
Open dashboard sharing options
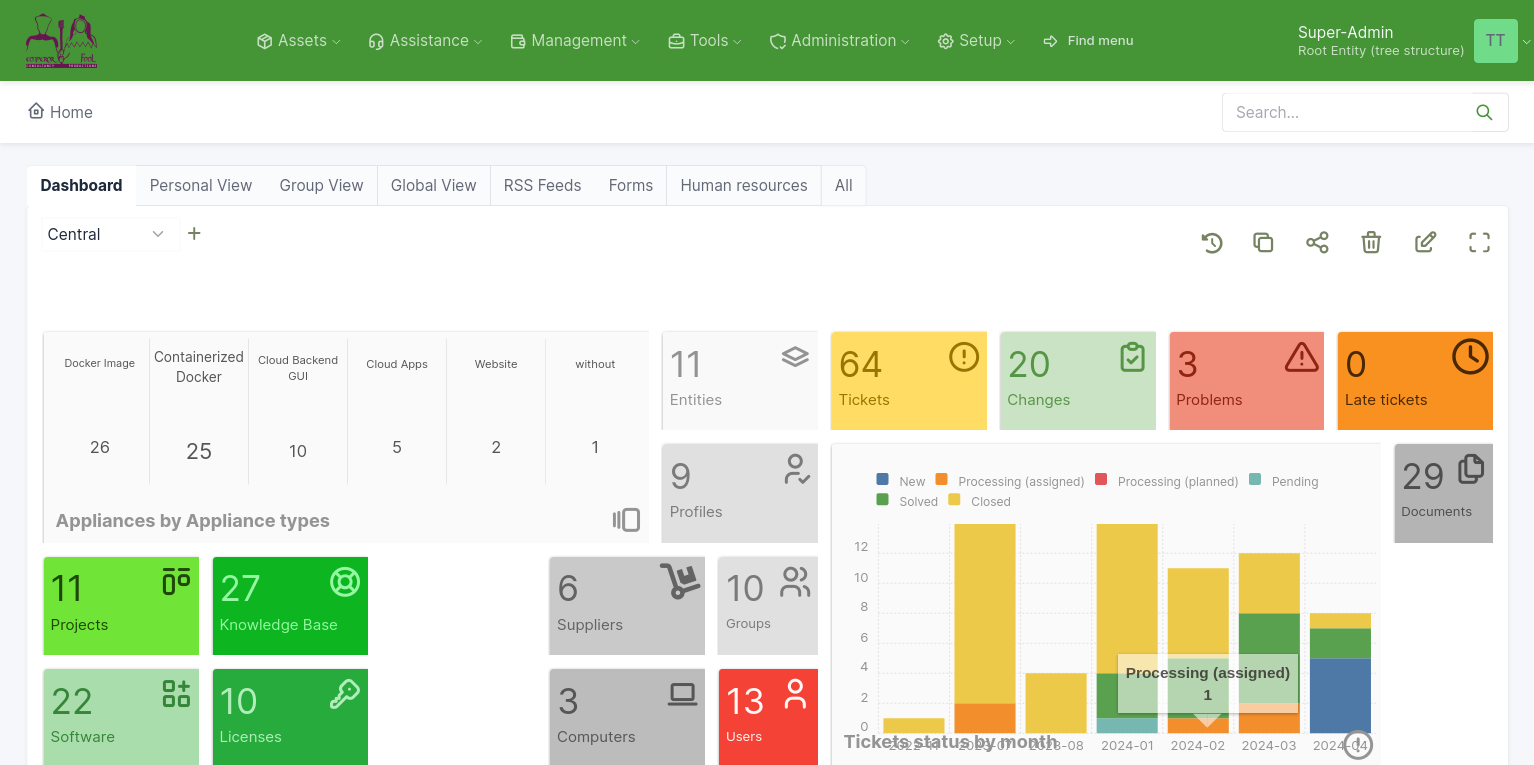click(1317, 242)
